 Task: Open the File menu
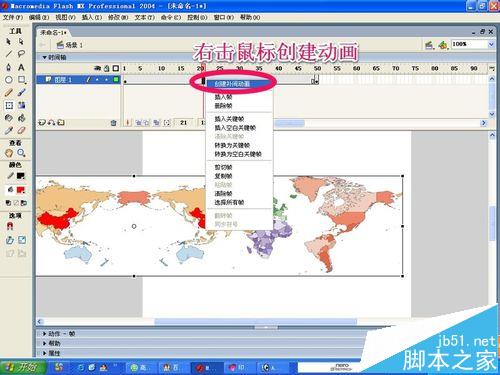point(13,17)
